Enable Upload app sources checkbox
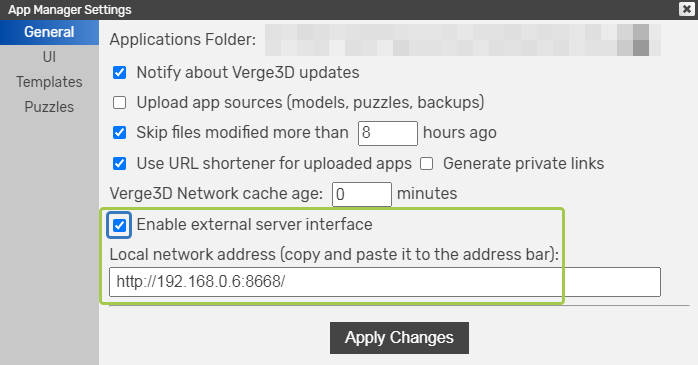Screen dimensions: 698x365 [119, 102]
